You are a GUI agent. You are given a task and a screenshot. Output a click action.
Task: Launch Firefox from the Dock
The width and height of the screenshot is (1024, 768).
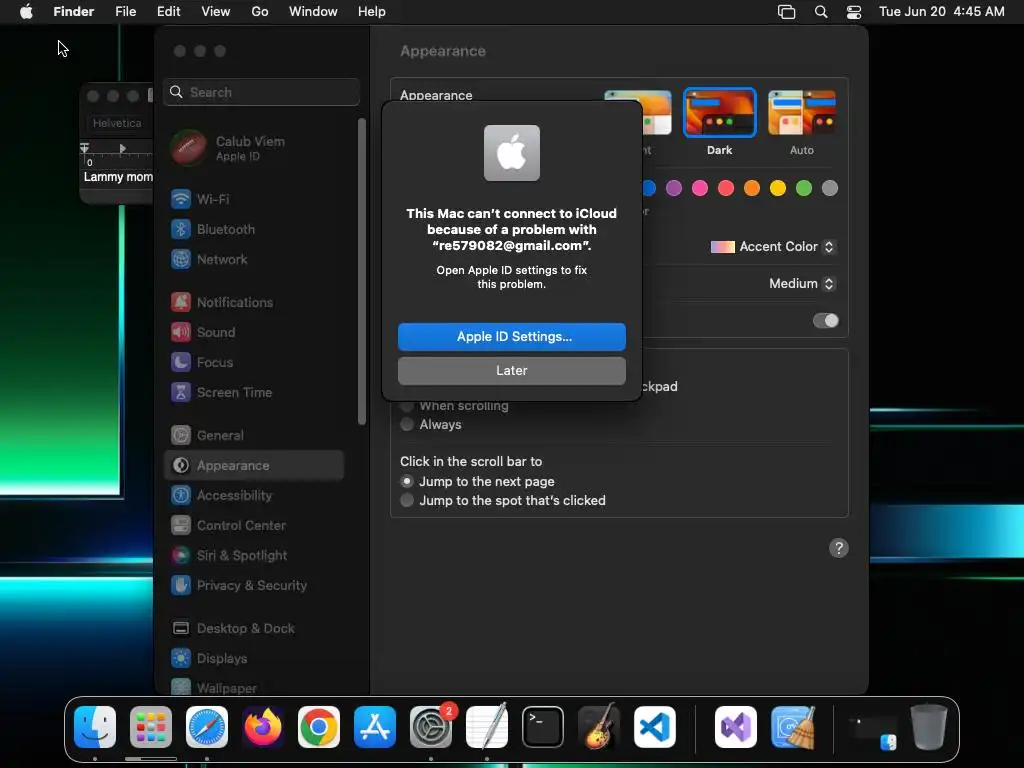263,727
